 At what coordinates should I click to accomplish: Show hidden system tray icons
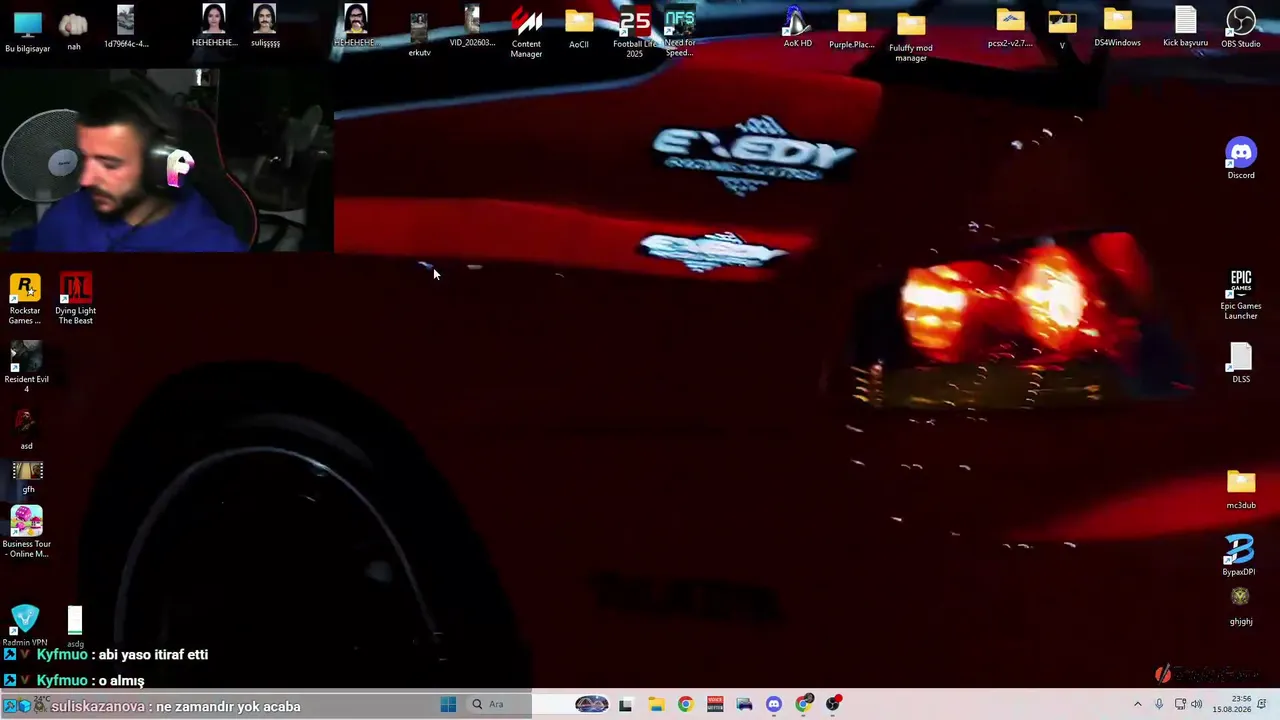[1137, 704]
